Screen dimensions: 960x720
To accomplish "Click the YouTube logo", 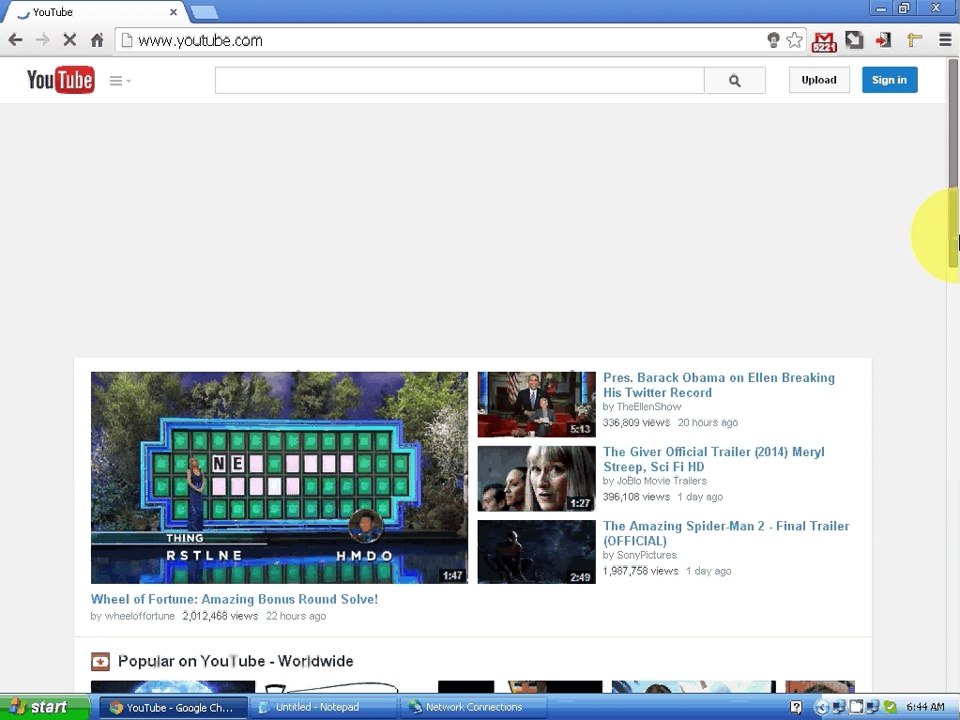I will point(61,80).
